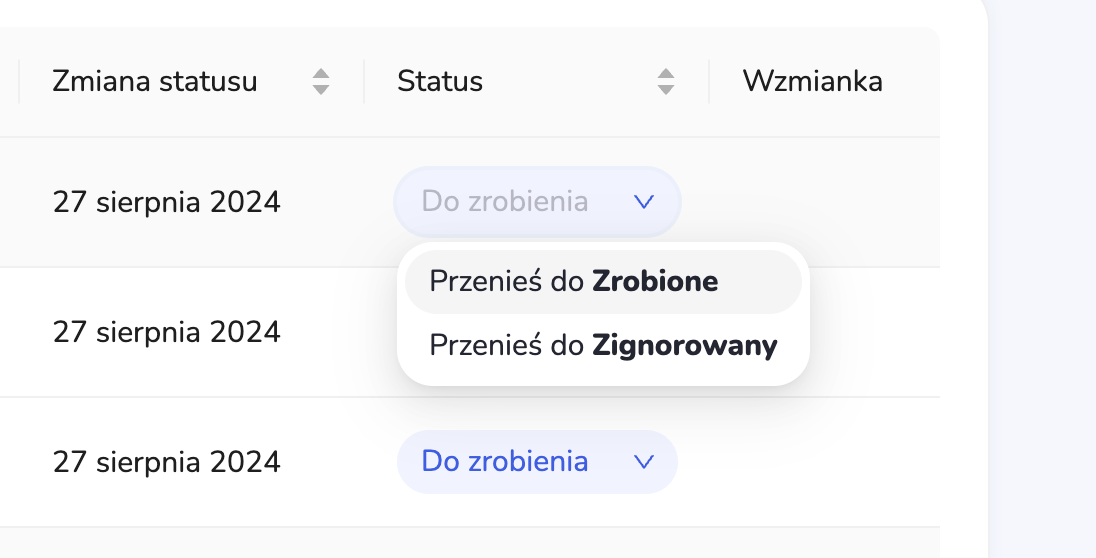Click ascending sort arrow in Zmiana statusu header
The image size is (1096, 558).
321,74
